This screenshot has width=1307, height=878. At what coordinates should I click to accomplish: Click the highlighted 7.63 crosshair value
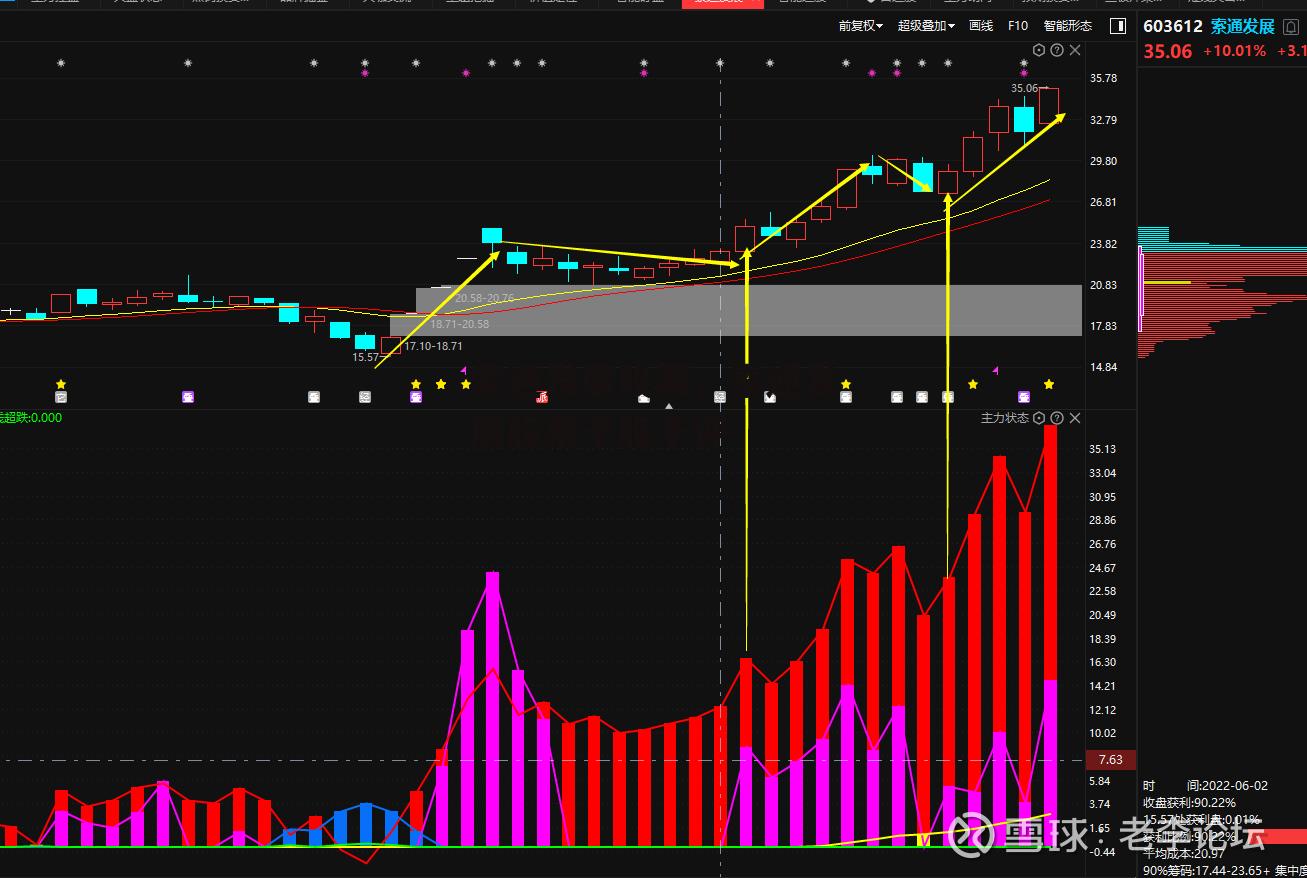(x=1110, y=760)
